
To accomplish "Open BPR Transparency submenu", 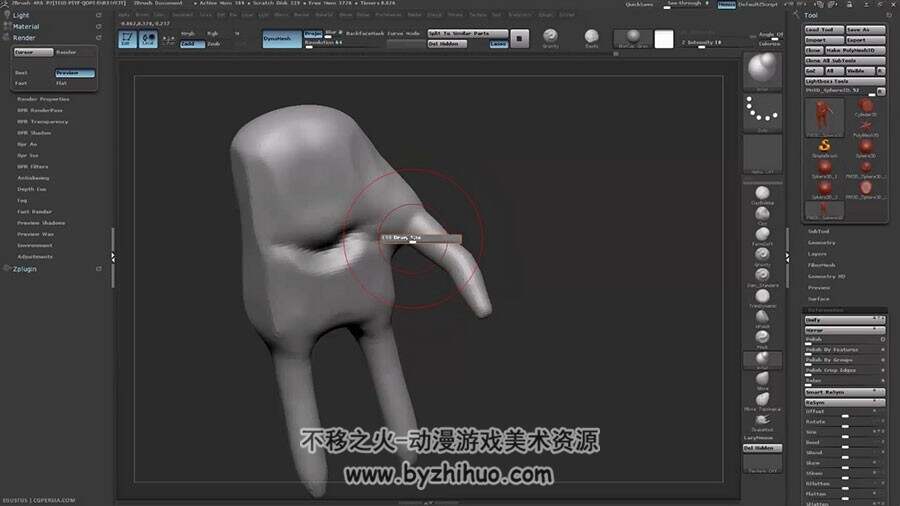I will [x=42, y=122].
